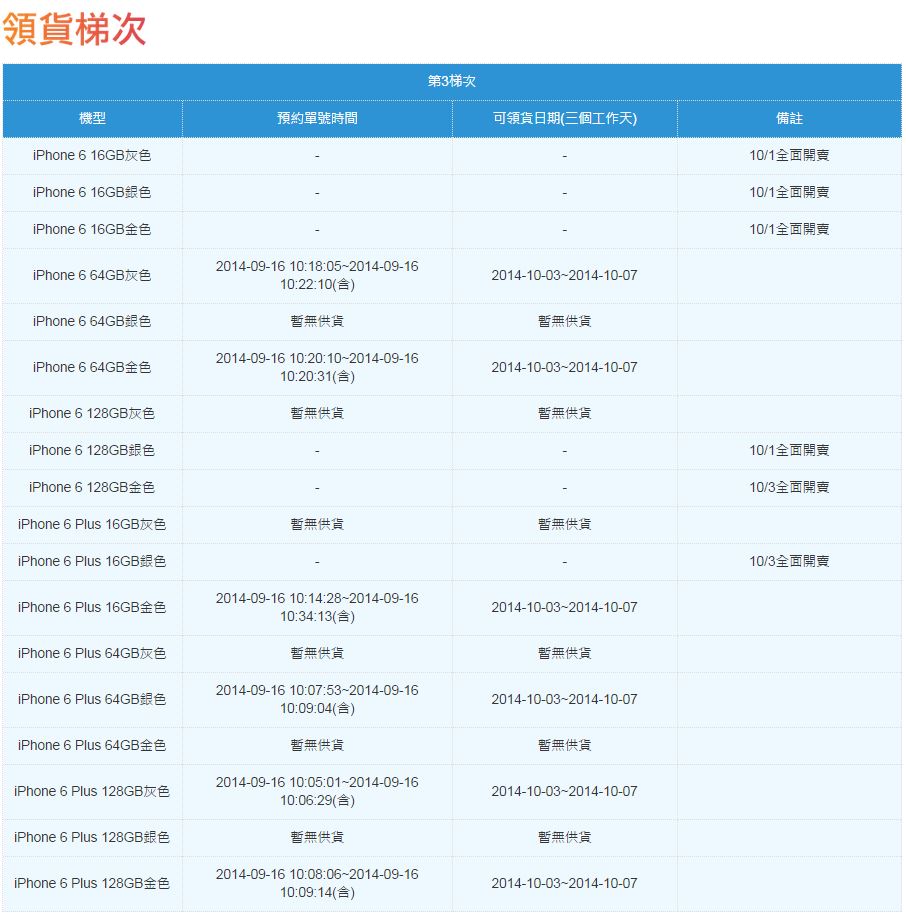This screenshot has height=920, width=906.
Task: Select the iPhone 6 Plus 16GB金色 row label
Action: (92, 607)
